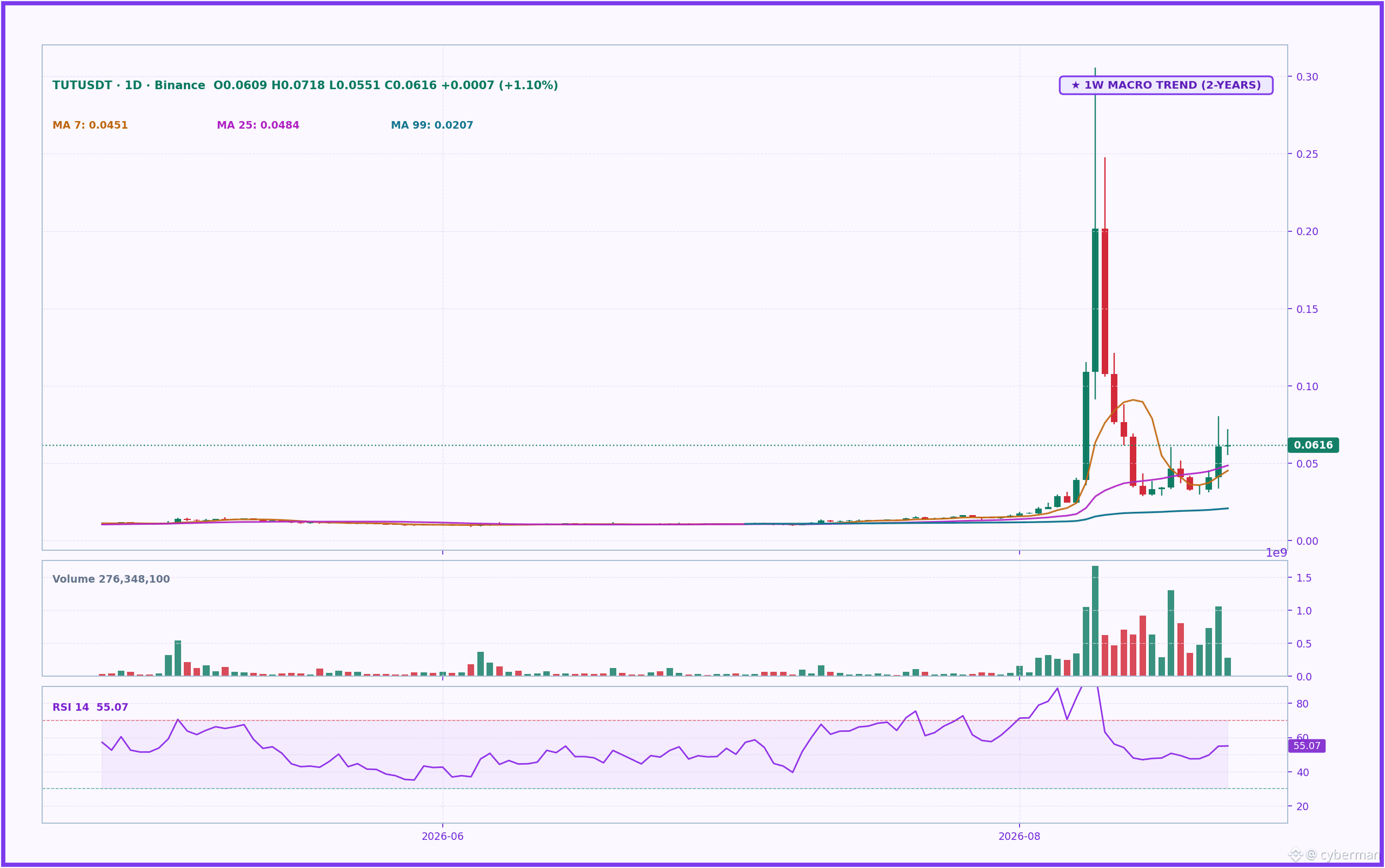Click the purple 55.07 RSI value tag
The width and height of the screenshot is (1385, 868).
1307,746
